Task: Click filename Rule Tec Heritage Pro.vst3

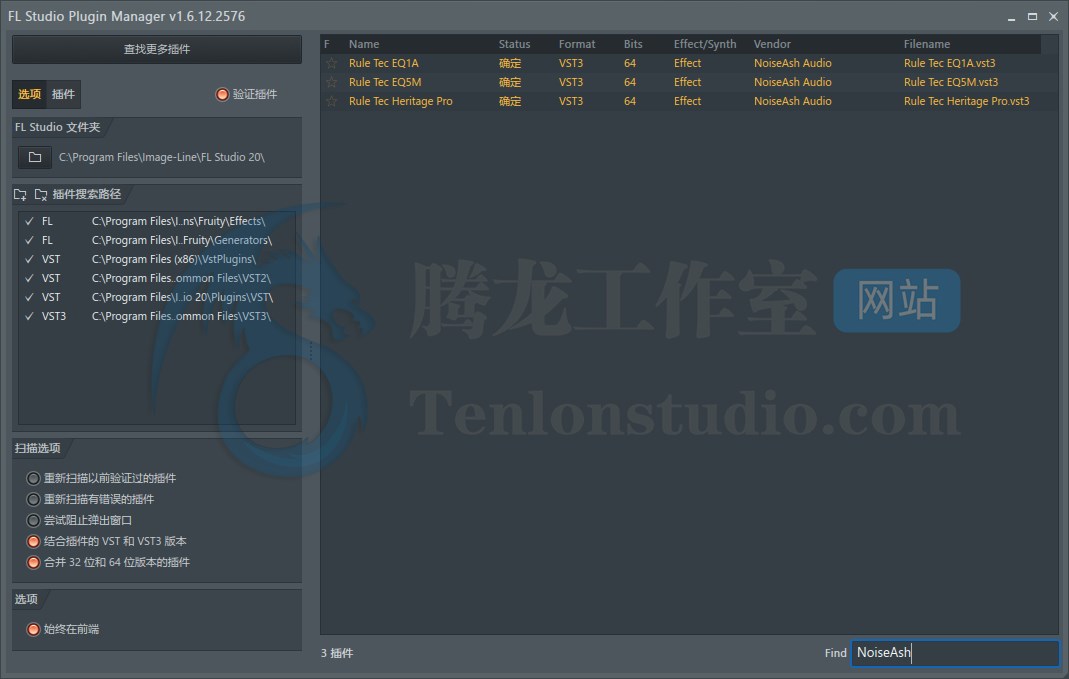Action: coord(967,102)
